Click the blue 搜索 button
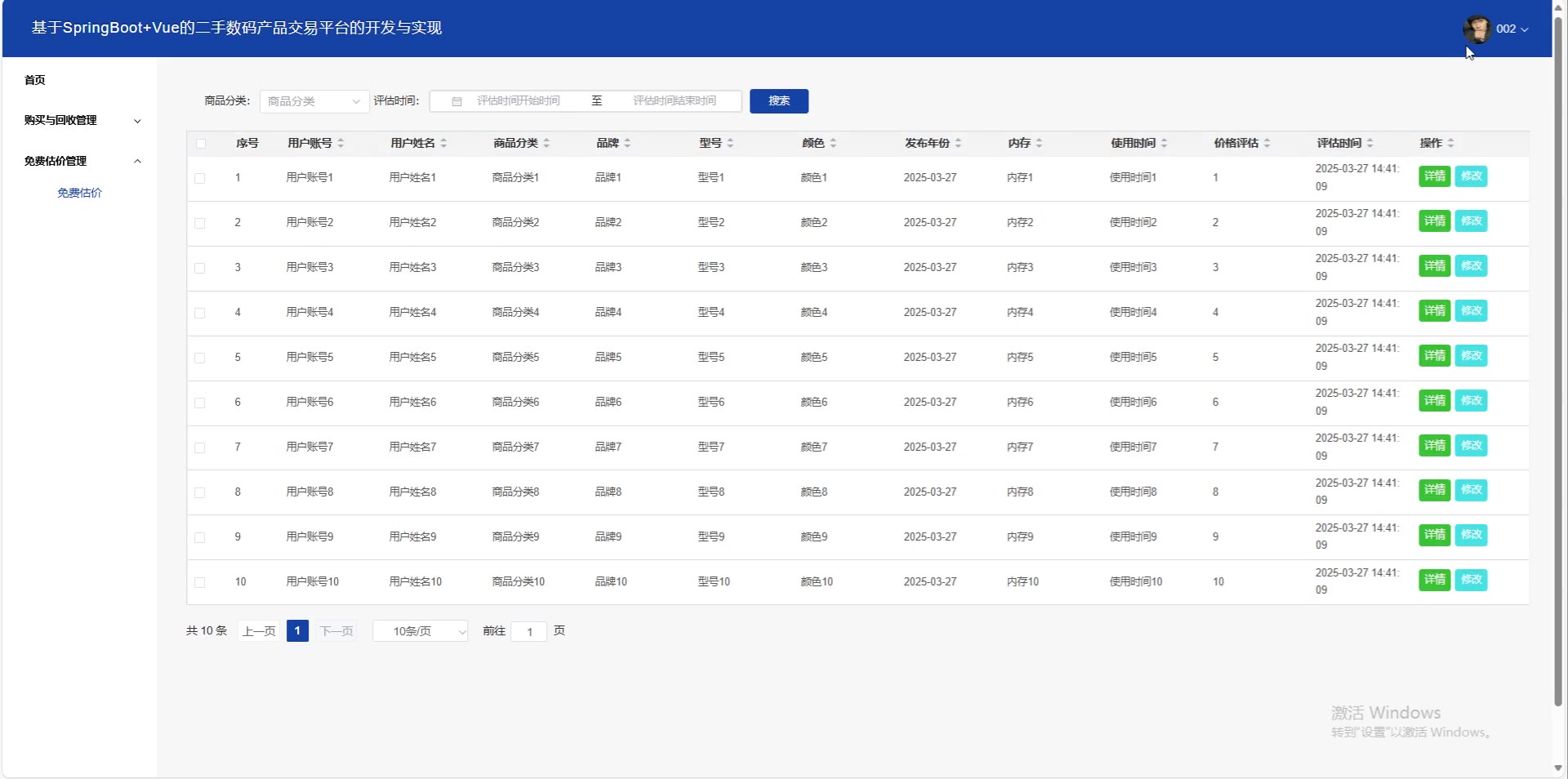 (778, 101)
